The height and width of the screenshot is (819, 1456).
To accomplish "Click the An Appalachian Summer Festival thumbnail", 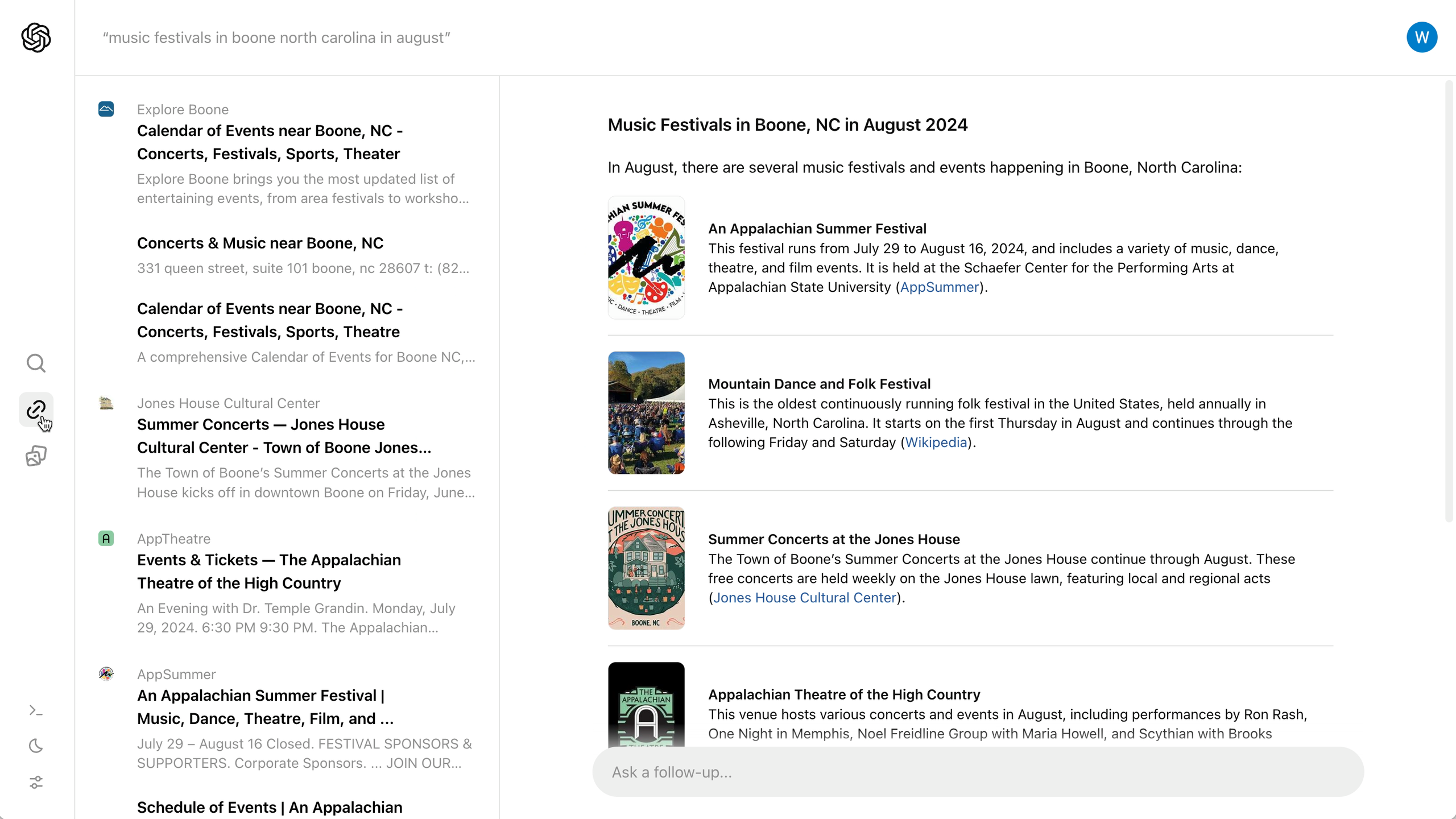I will (647, 257).
